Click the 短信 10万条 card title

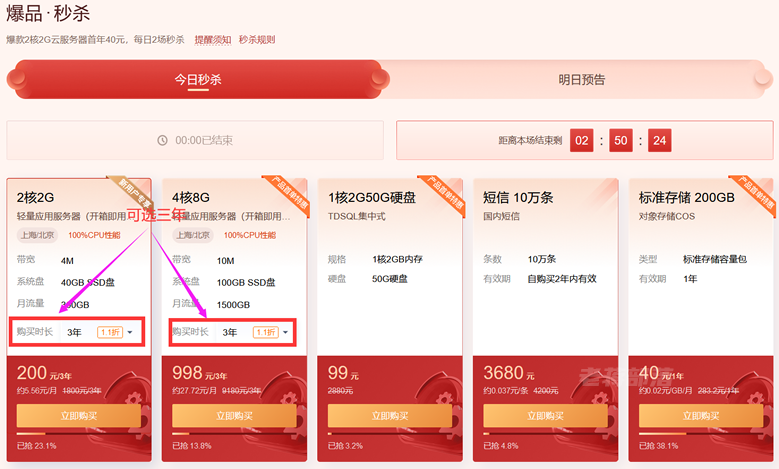[x=518, y=198]
